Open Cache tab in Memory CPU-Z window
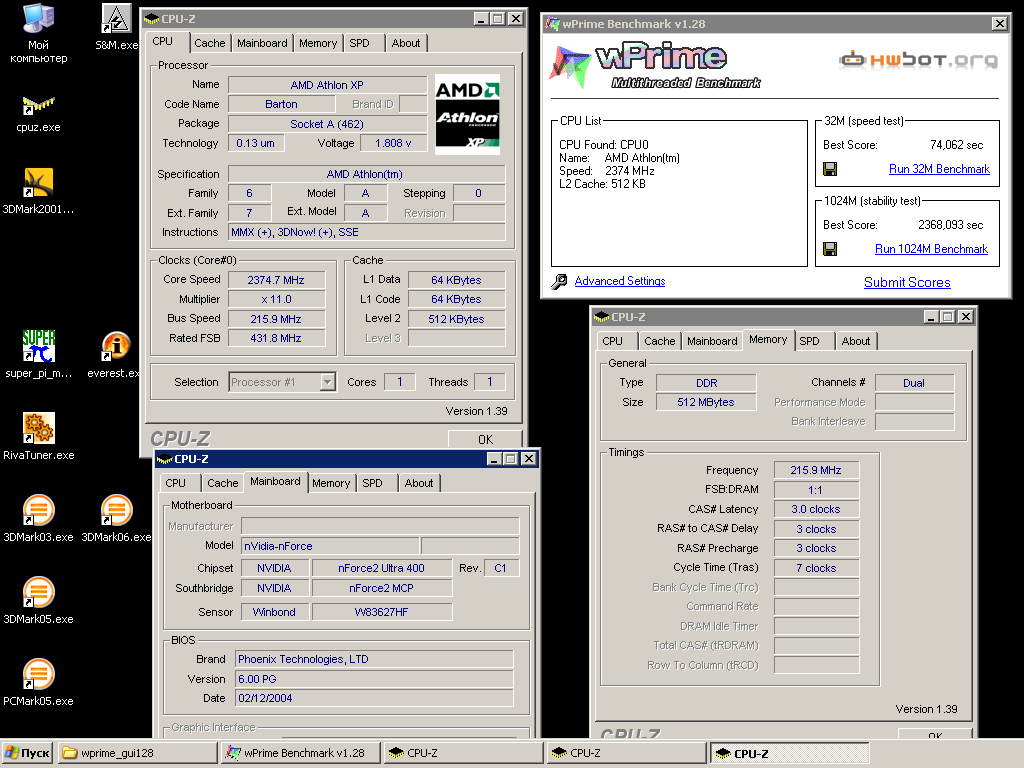 (x=660, y=341)
